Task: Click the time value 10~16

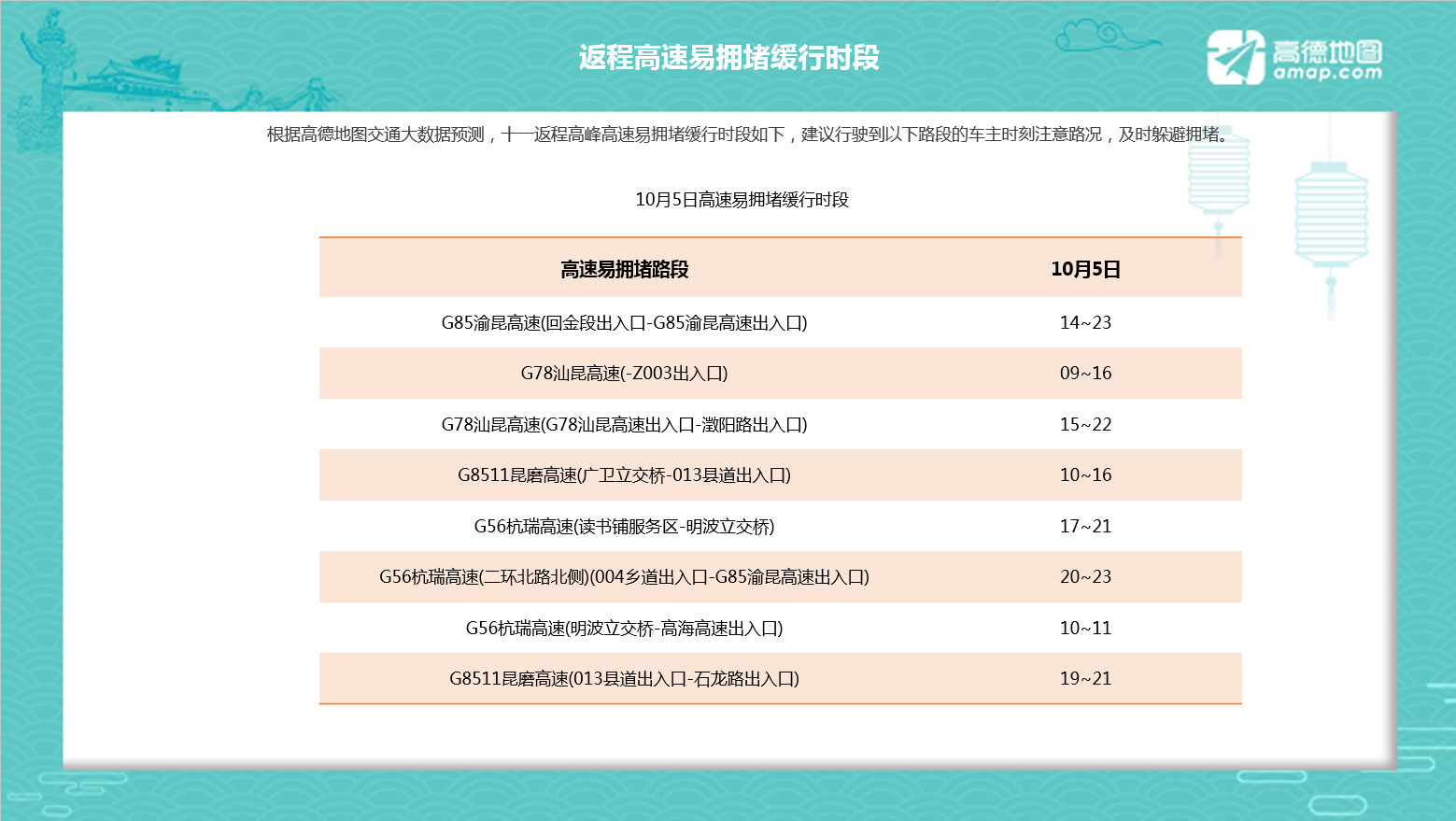Action: (1085, 475)
